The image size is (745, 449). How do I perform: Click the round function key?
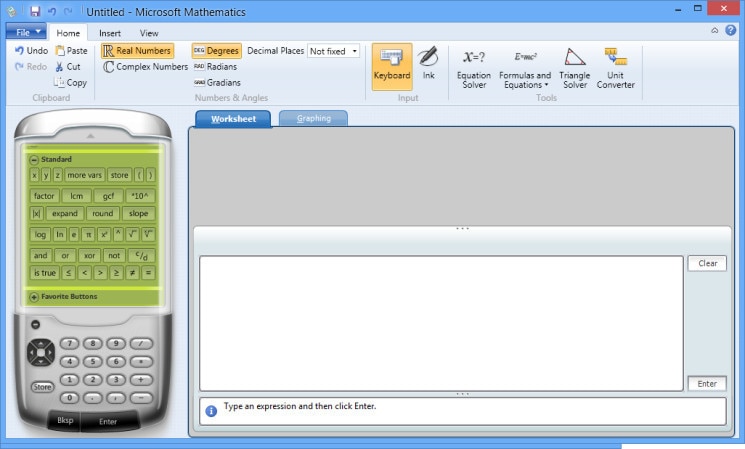pyautogui.click(x=103, y=214)
